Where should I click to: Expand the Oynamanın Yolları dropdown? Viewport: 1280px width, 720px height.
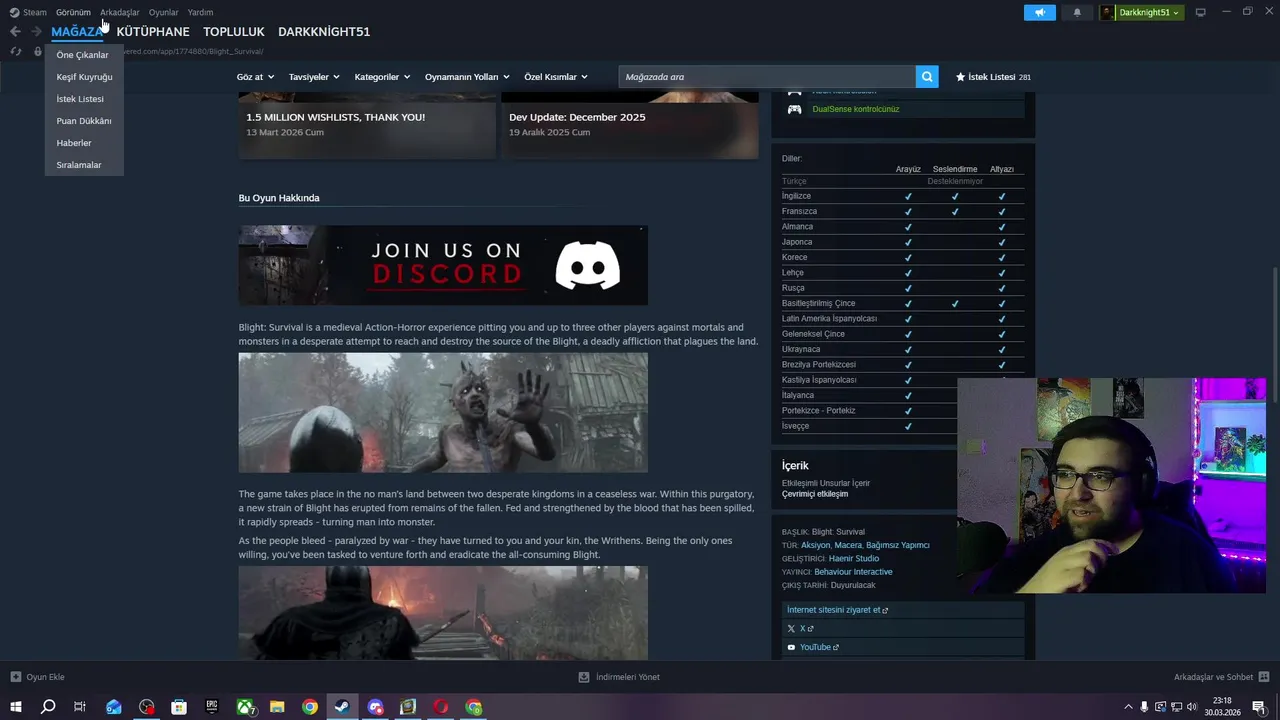pos(467,76)
